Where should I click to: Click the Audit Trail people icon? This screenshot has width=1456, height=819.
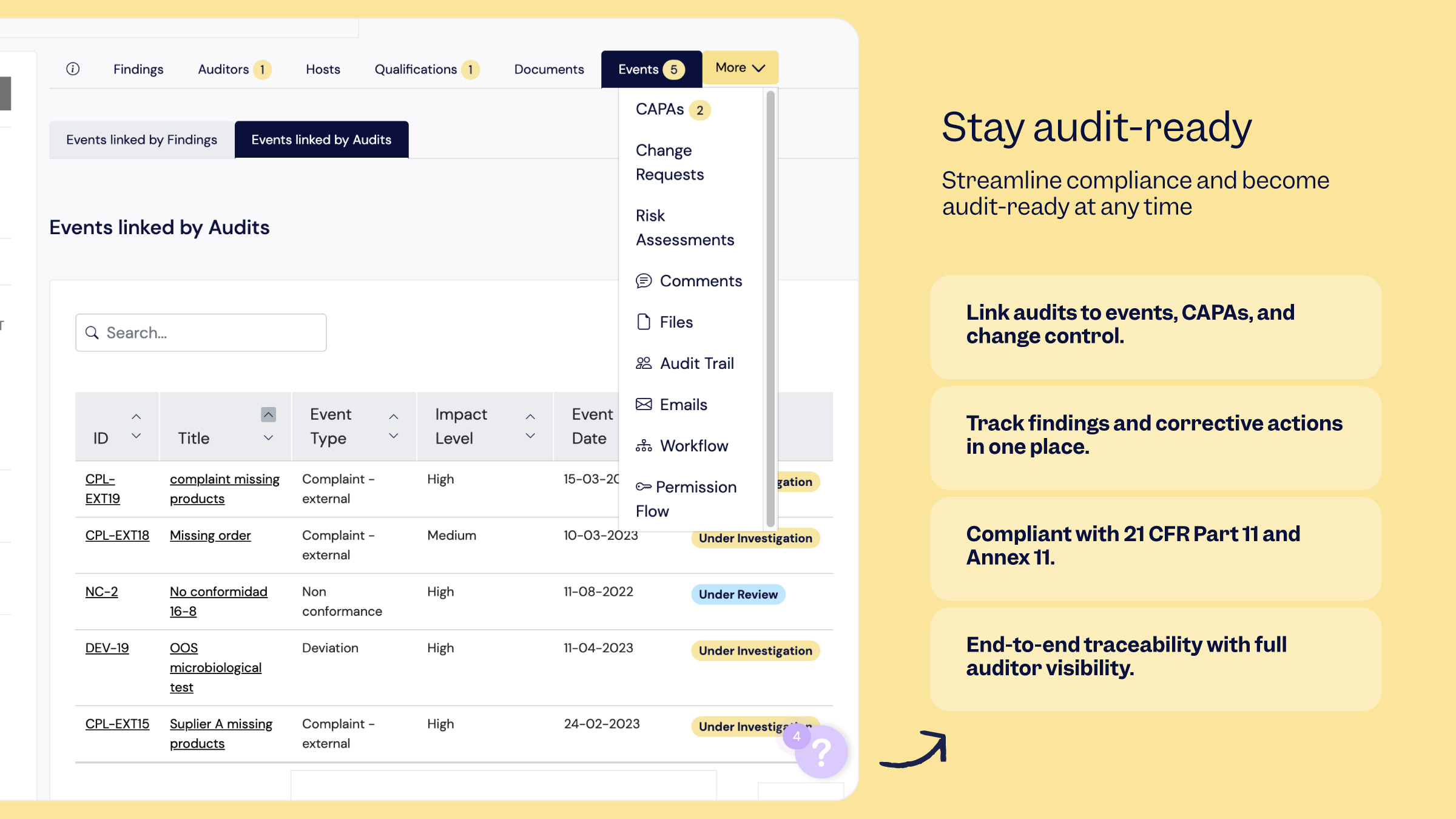click(x=644, y=363)
